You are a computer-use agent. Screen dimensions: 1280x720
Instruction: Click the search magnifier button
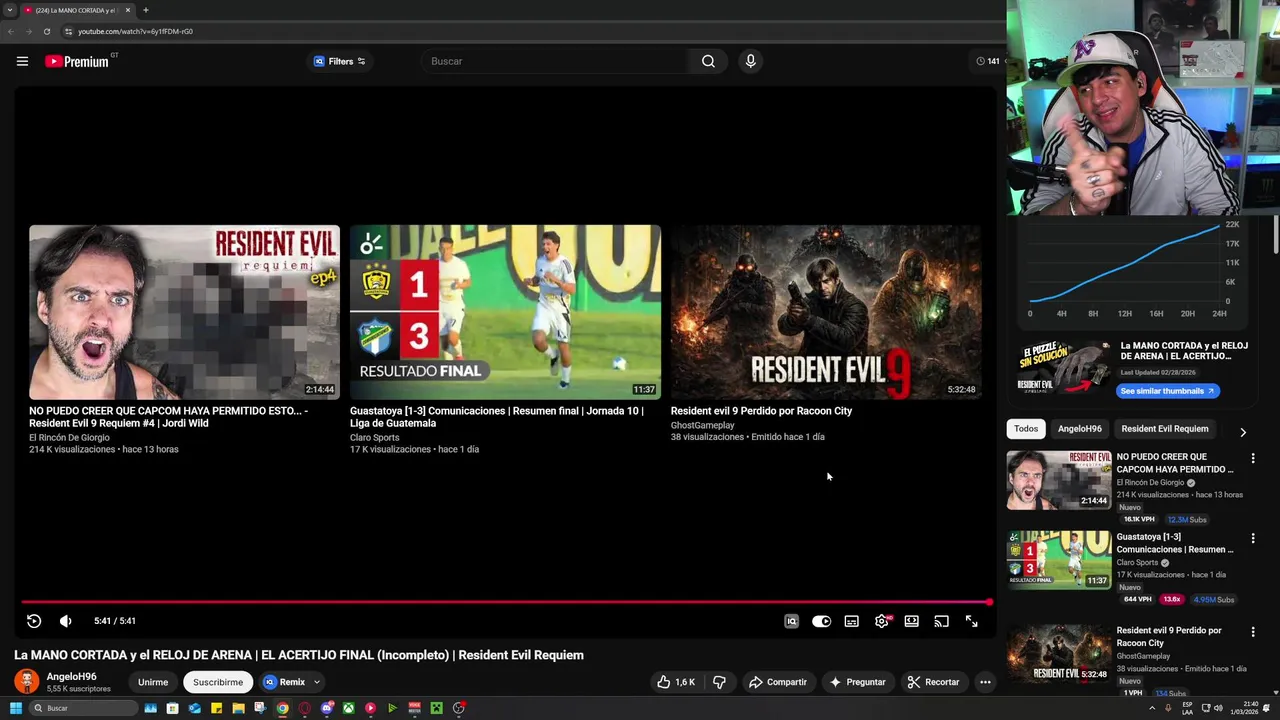[x=708, y=61]
